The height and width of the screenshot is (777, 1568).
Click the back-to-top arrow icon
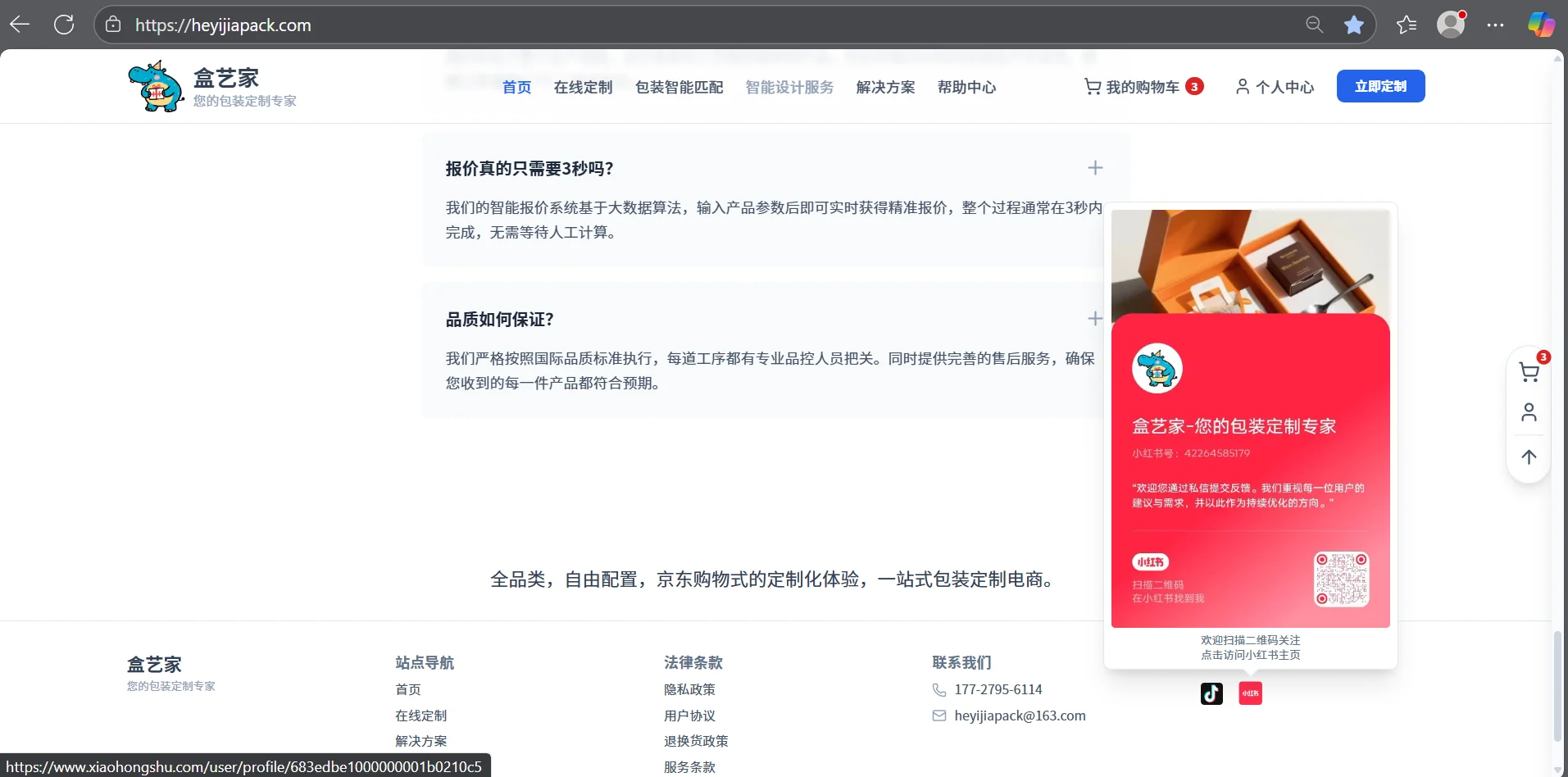click(x=1528, y=457)
